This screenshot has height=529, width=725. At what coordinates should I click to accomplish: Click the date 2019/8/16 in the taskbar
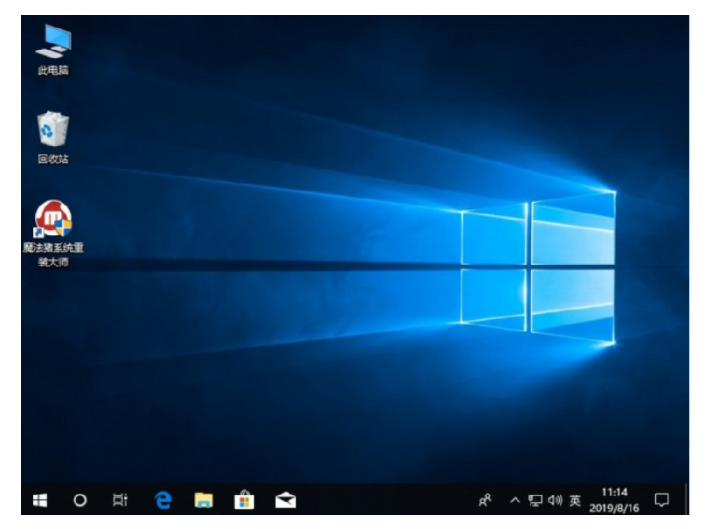pos(615,506)
